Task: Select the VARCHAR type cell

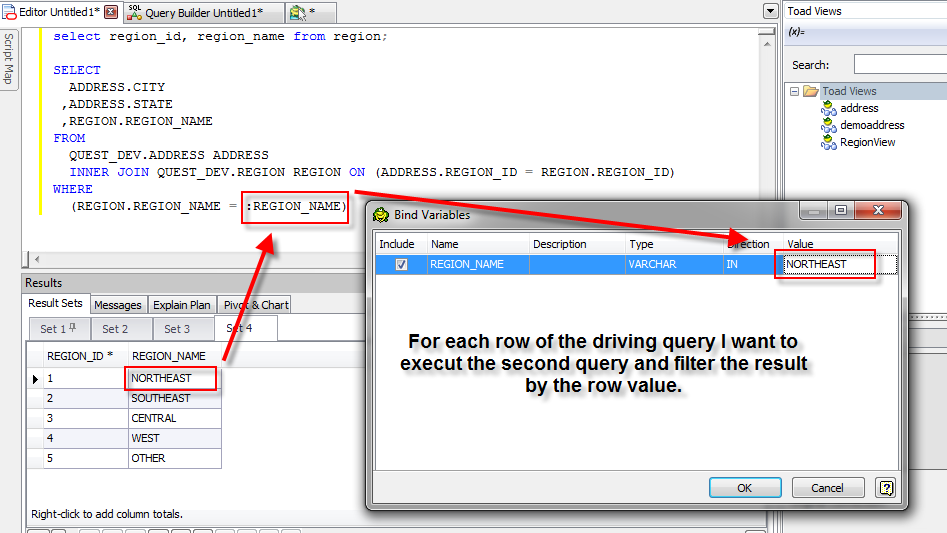Action: pos(674,264)
